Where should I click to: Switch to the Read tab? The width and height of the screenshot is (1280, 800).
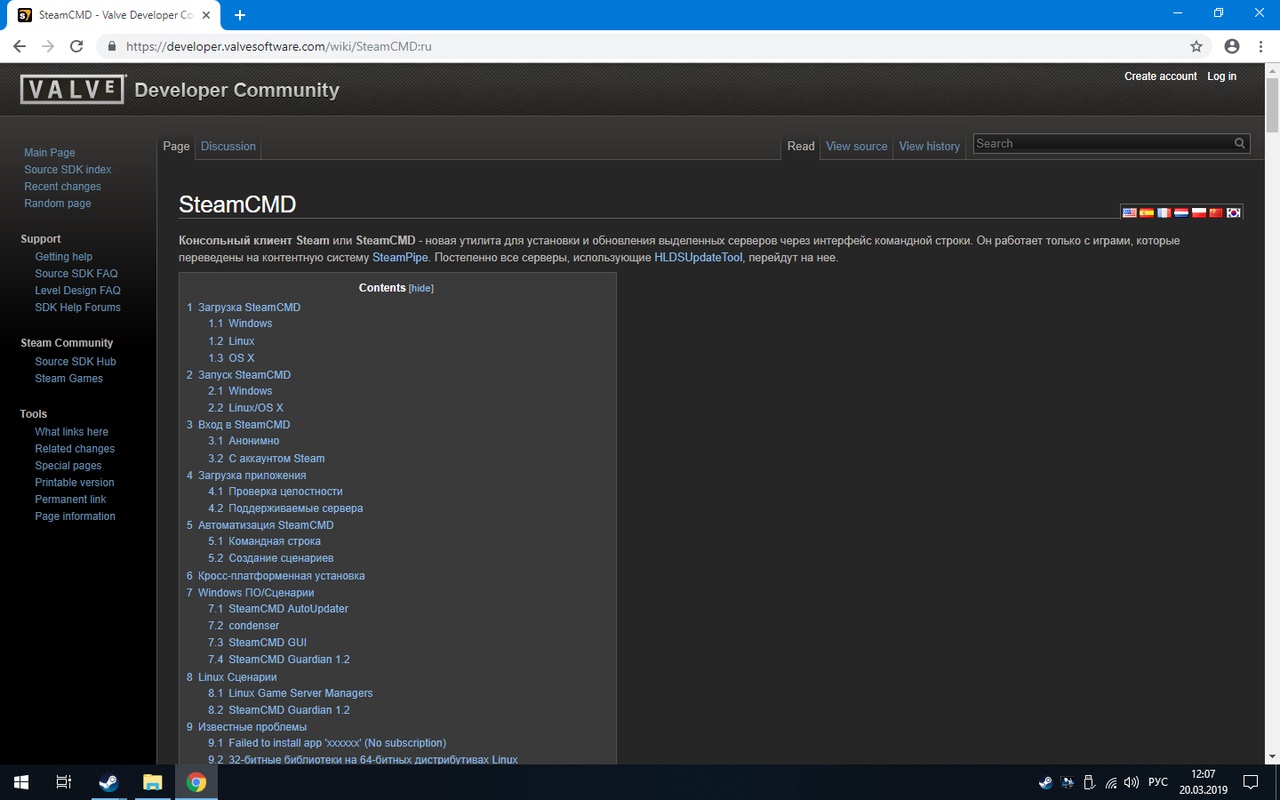[x=801, y=146]
